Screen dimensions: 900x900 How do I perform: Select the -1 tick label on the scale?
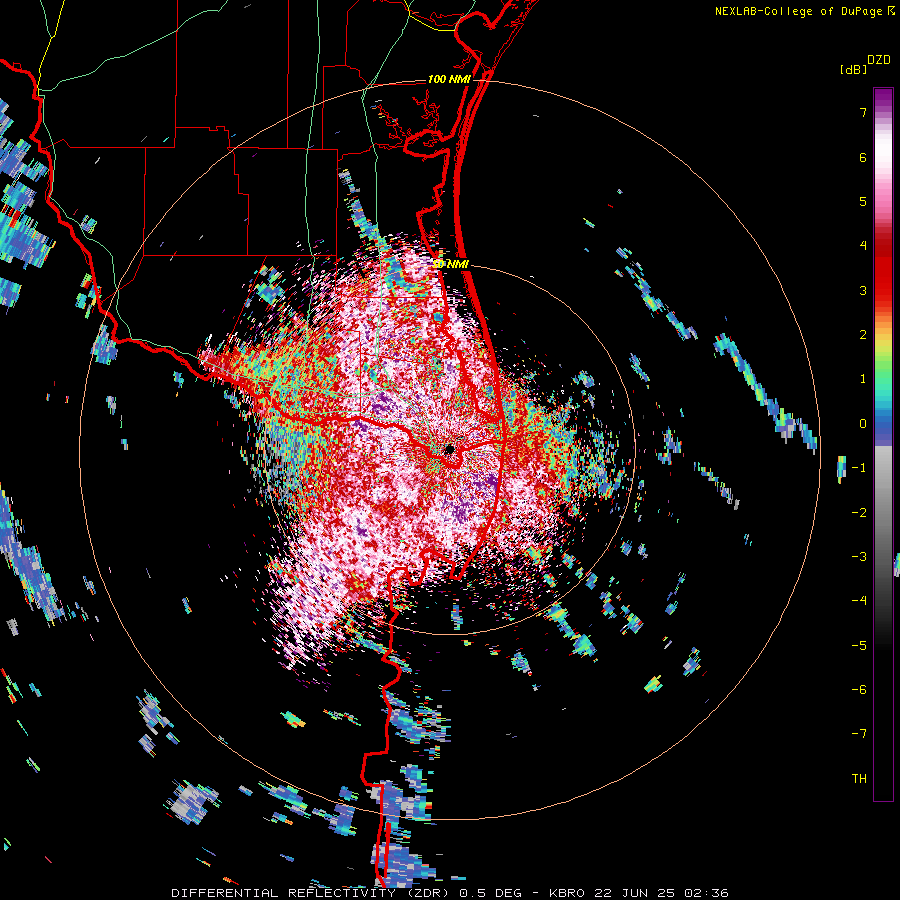click(x=859, y=468)
